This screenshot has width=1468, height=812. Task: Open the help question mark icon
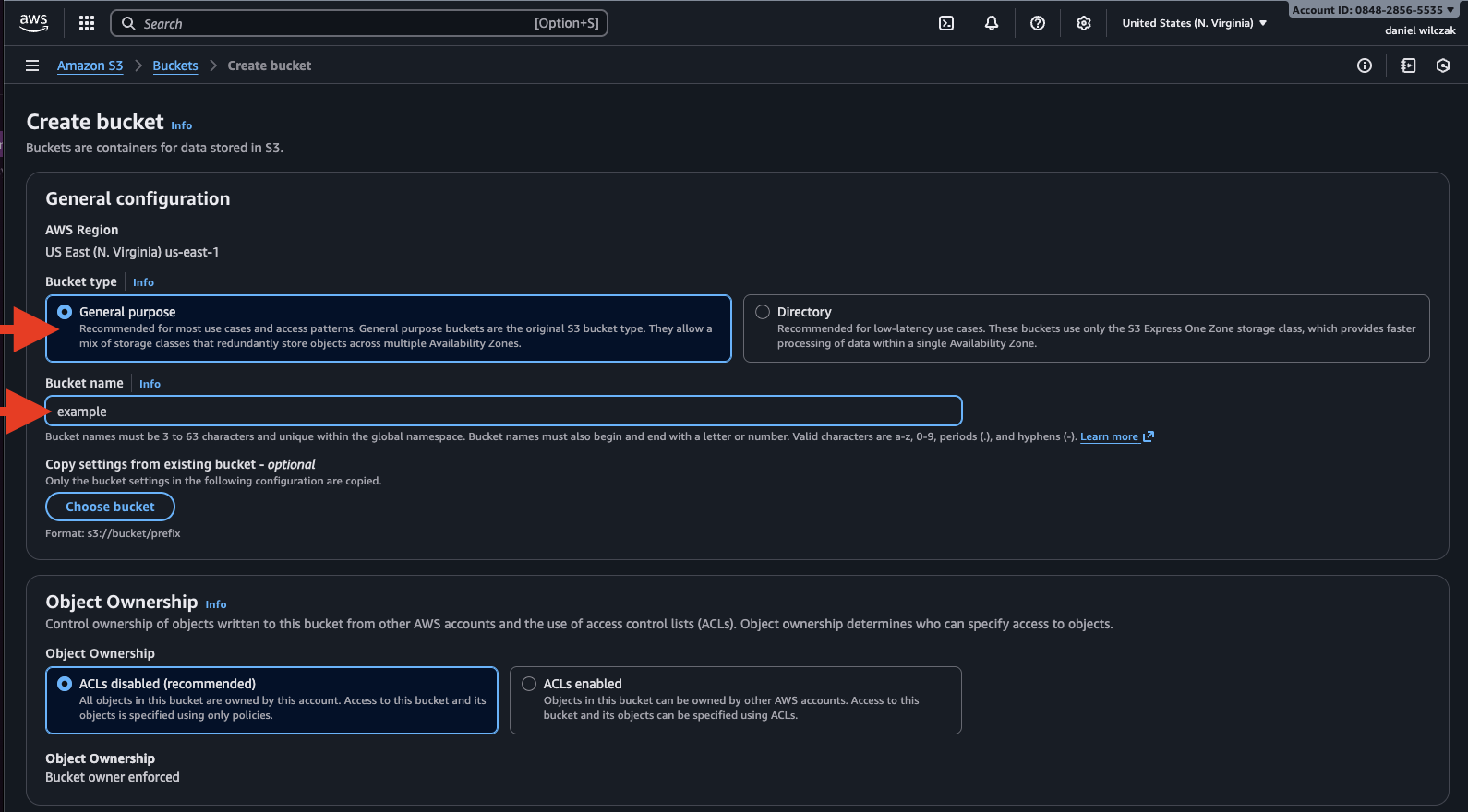[1038, 23]
